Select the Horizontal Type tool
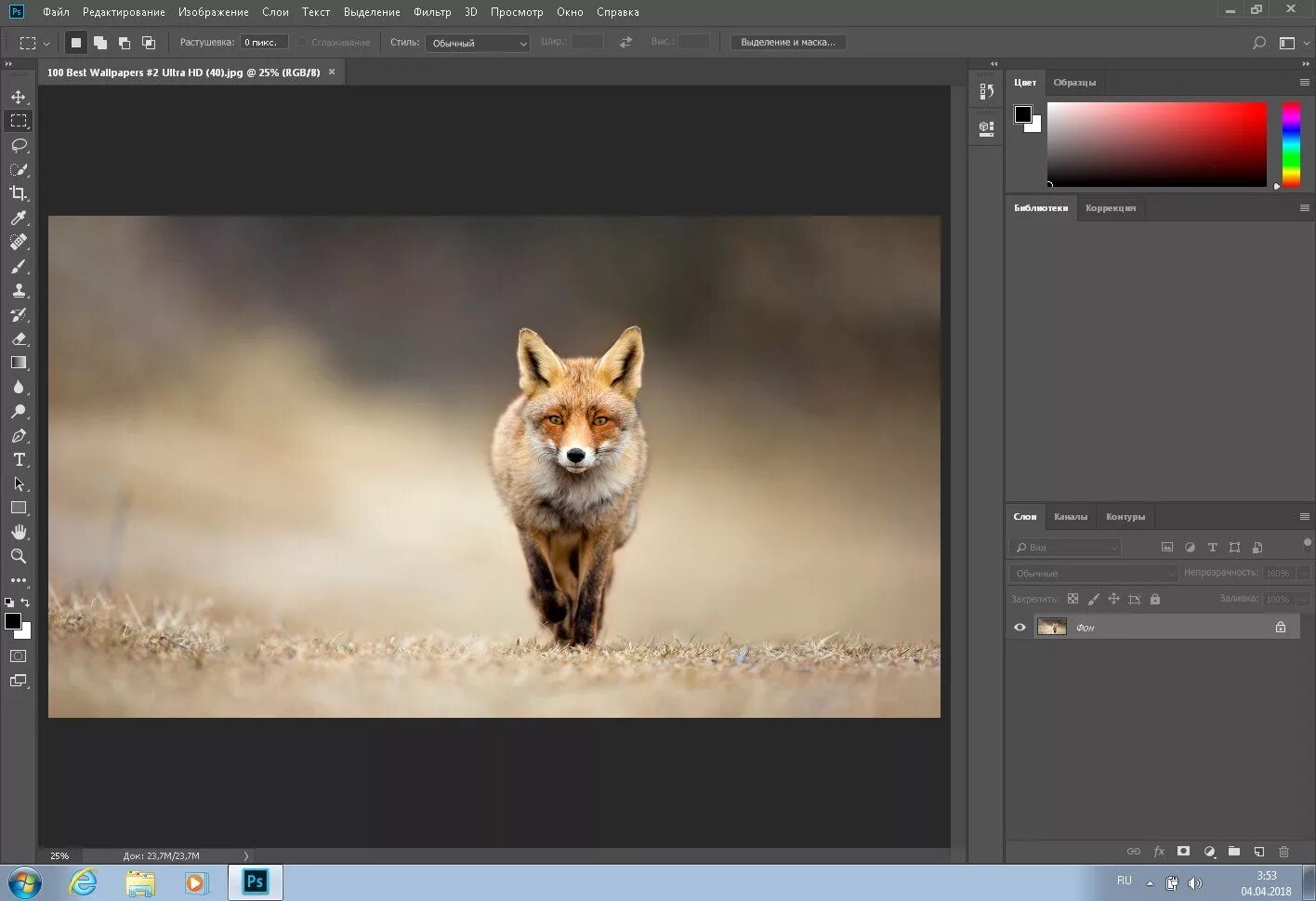The width and height of the screenshot is (1316, 901). (19, 460)
